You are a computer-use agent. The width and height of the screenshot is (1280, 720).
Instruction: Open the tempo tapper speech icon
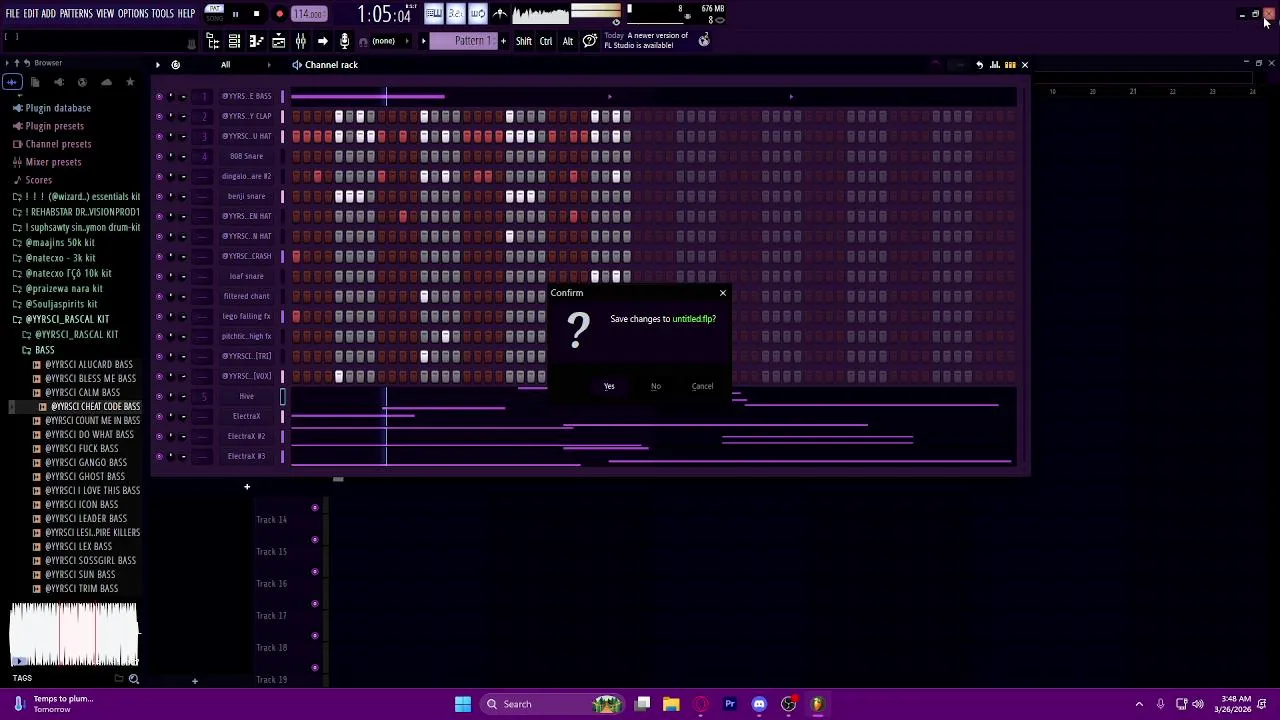point(590,41)
